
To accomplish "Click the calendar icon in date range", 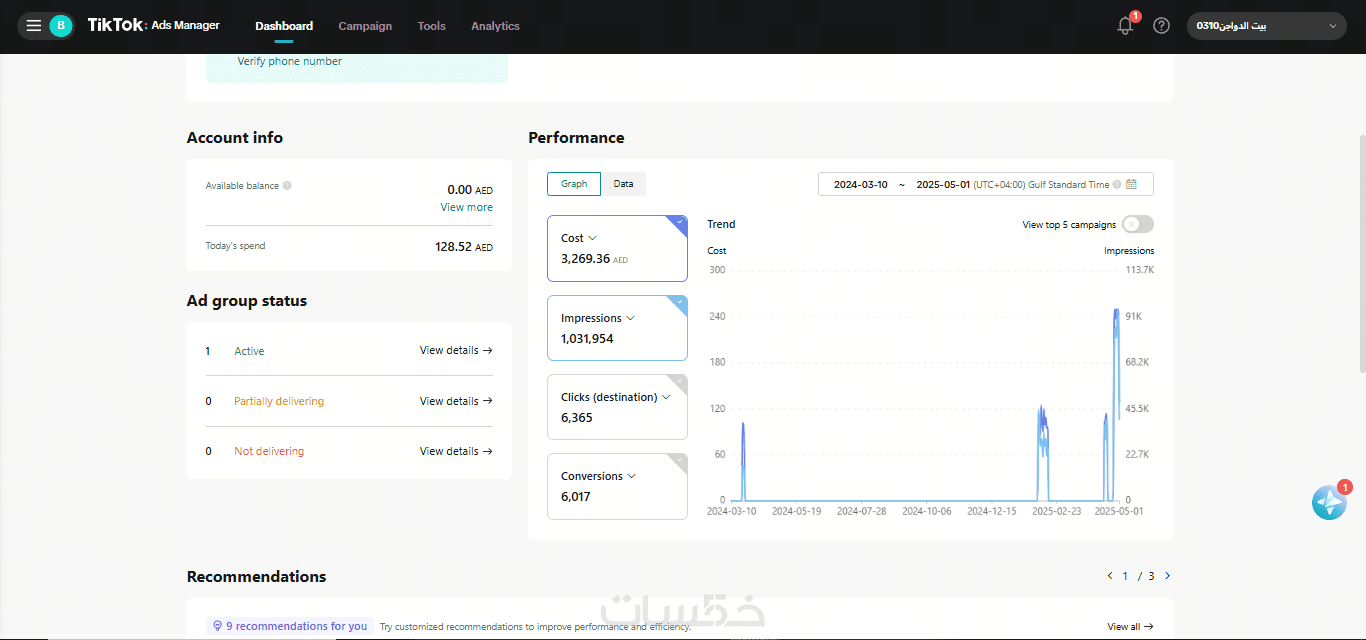I will pos(1131,184).
